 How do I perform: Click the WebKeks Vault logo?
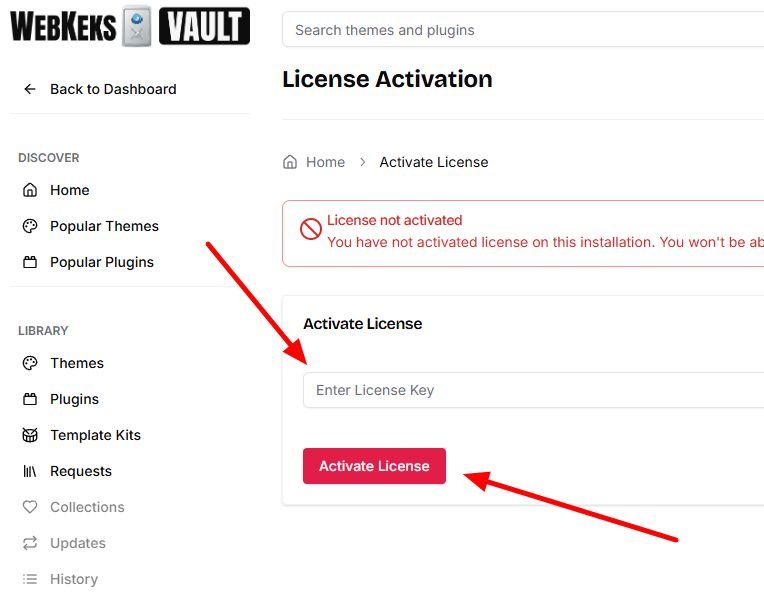point(130,26)
